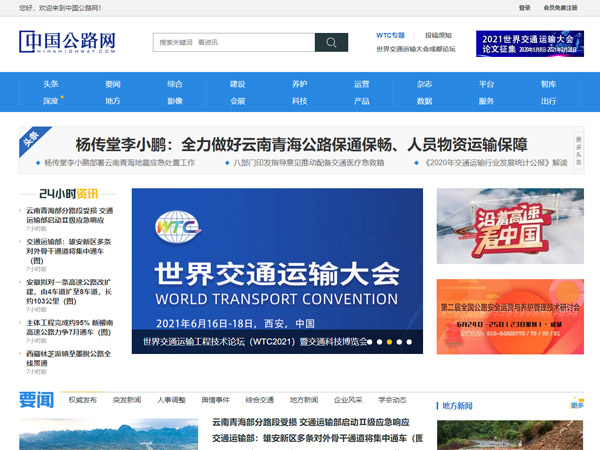Focus the keyword search input field
600x450 pixels.
click(234, 42)
